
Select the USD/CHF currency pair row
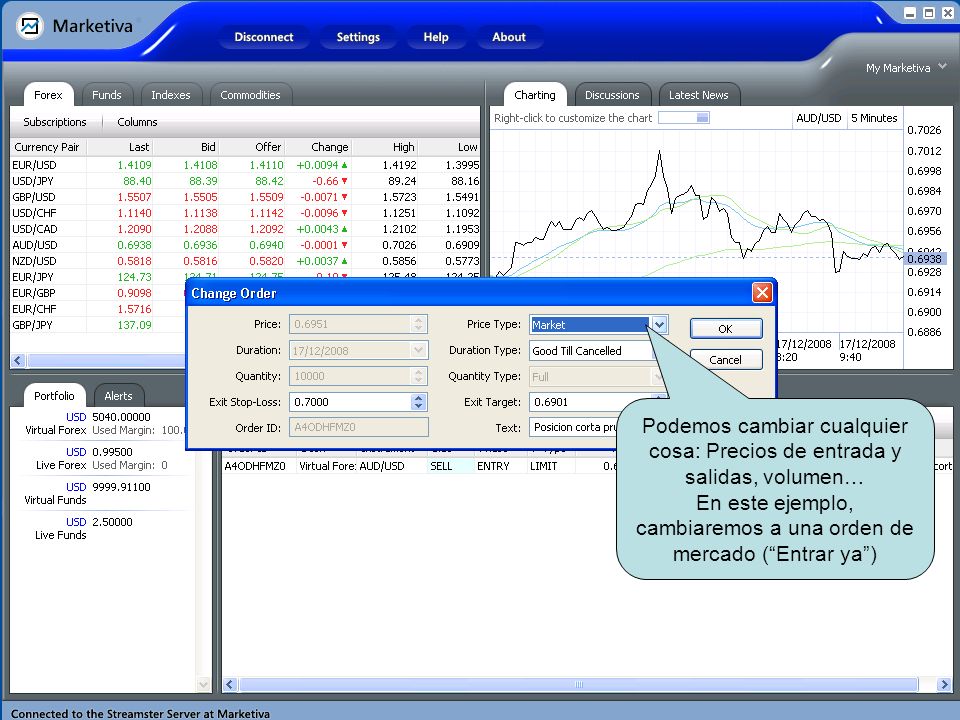(245, 212)
